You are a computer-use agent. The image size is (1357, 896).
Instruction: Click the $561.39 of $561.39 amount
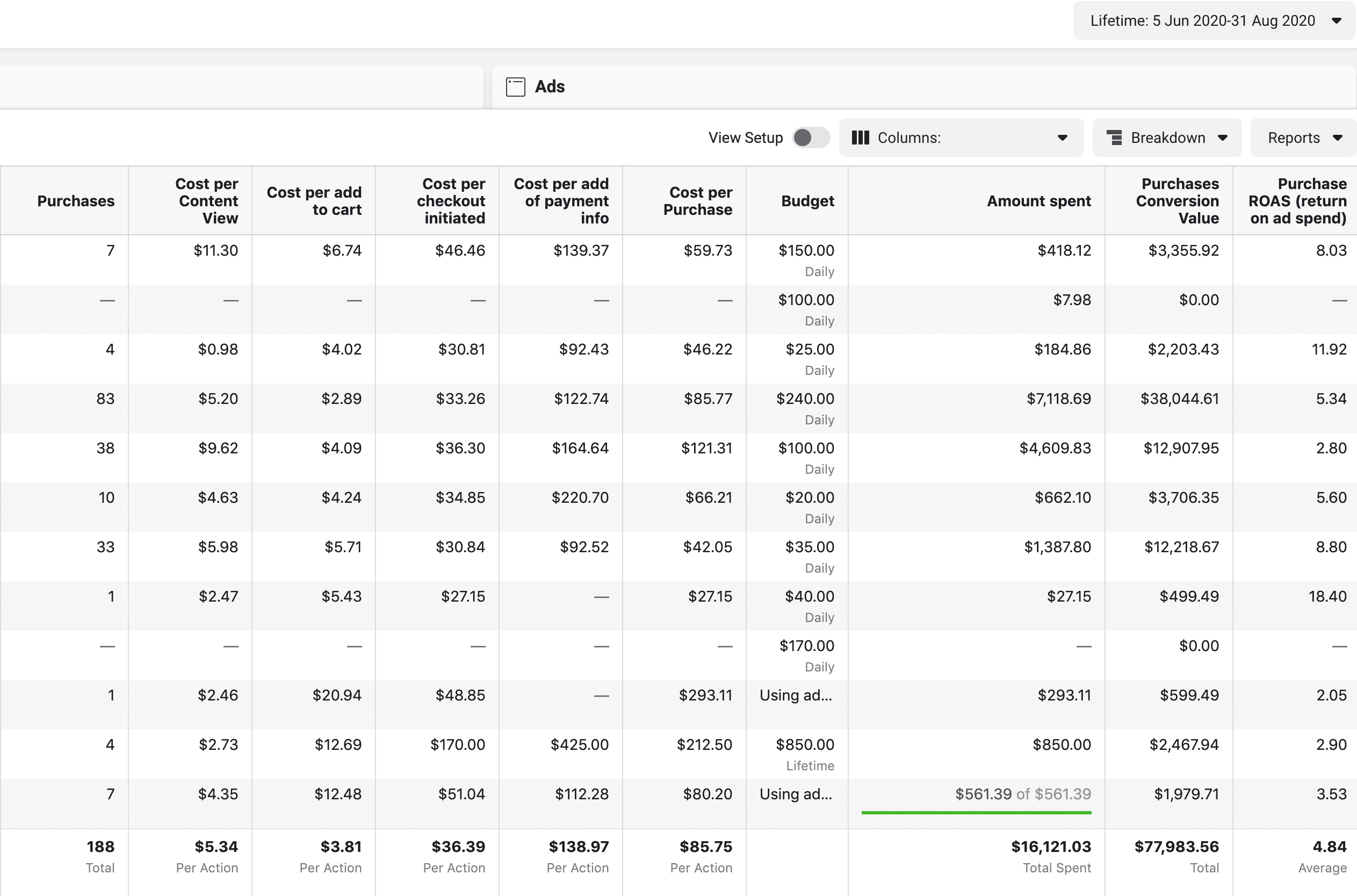pyautogui.click(x=1023, y=794)
